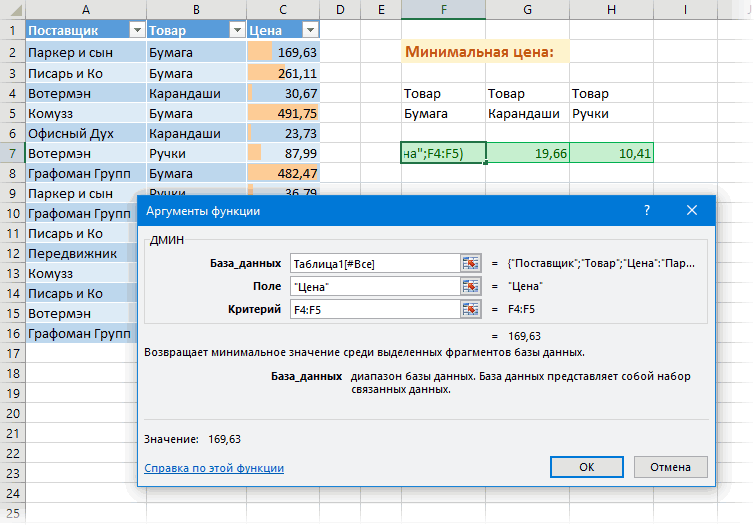Cancel the dialog with Отмена
Viewport: 756px width, 526px height.
click(x=670, y=467)
